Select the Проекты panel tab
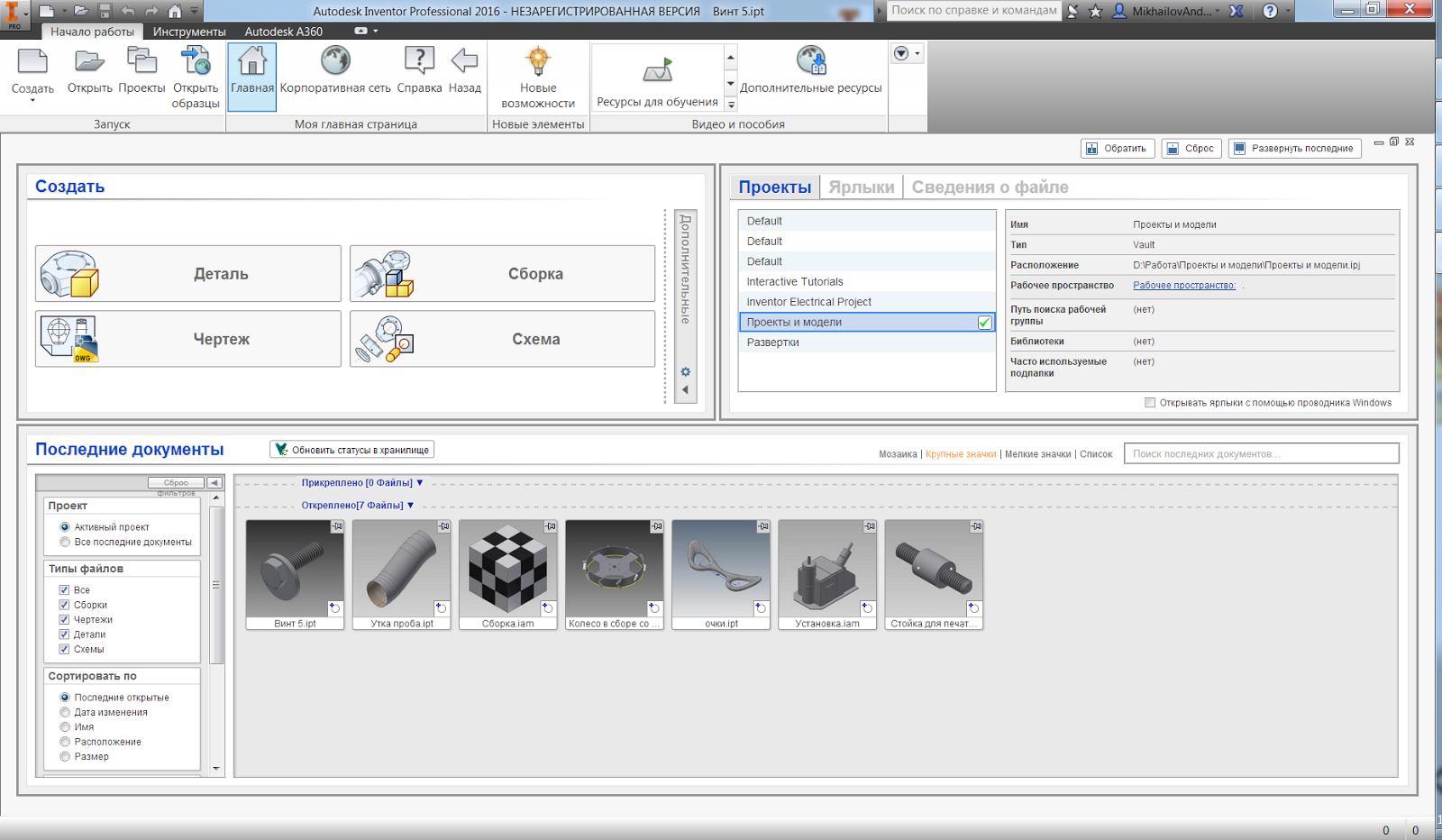1442x840 pixels. [775, 187]
